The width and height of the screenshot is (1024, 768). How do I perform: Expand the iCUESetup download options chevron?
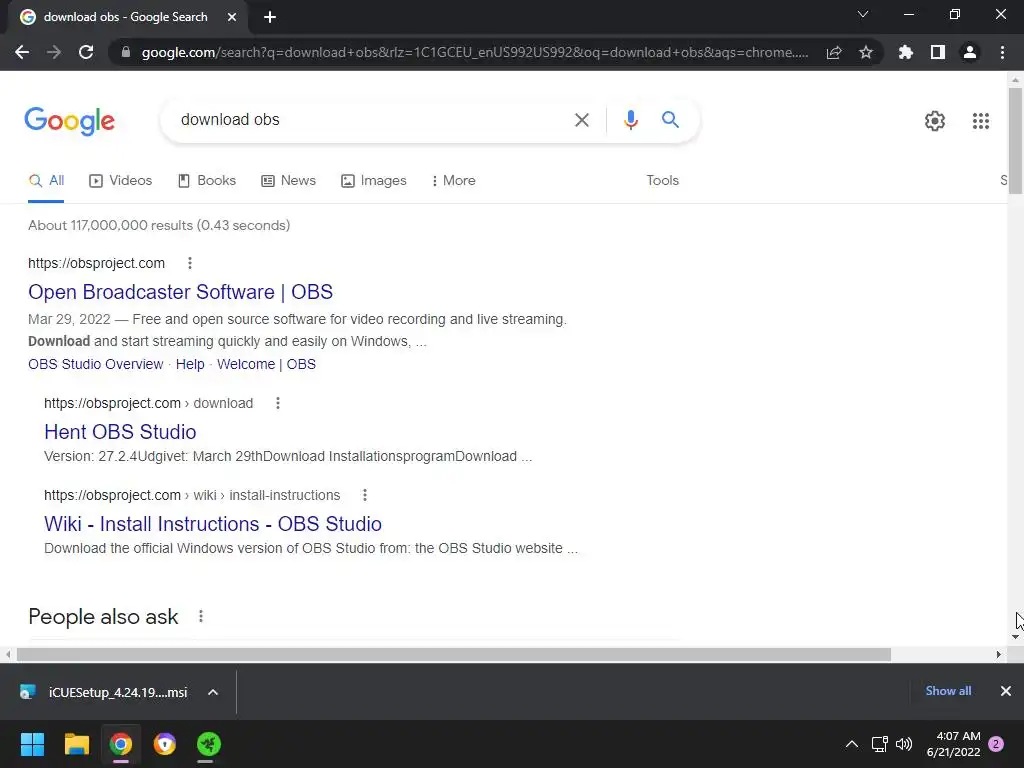[213, 692]
